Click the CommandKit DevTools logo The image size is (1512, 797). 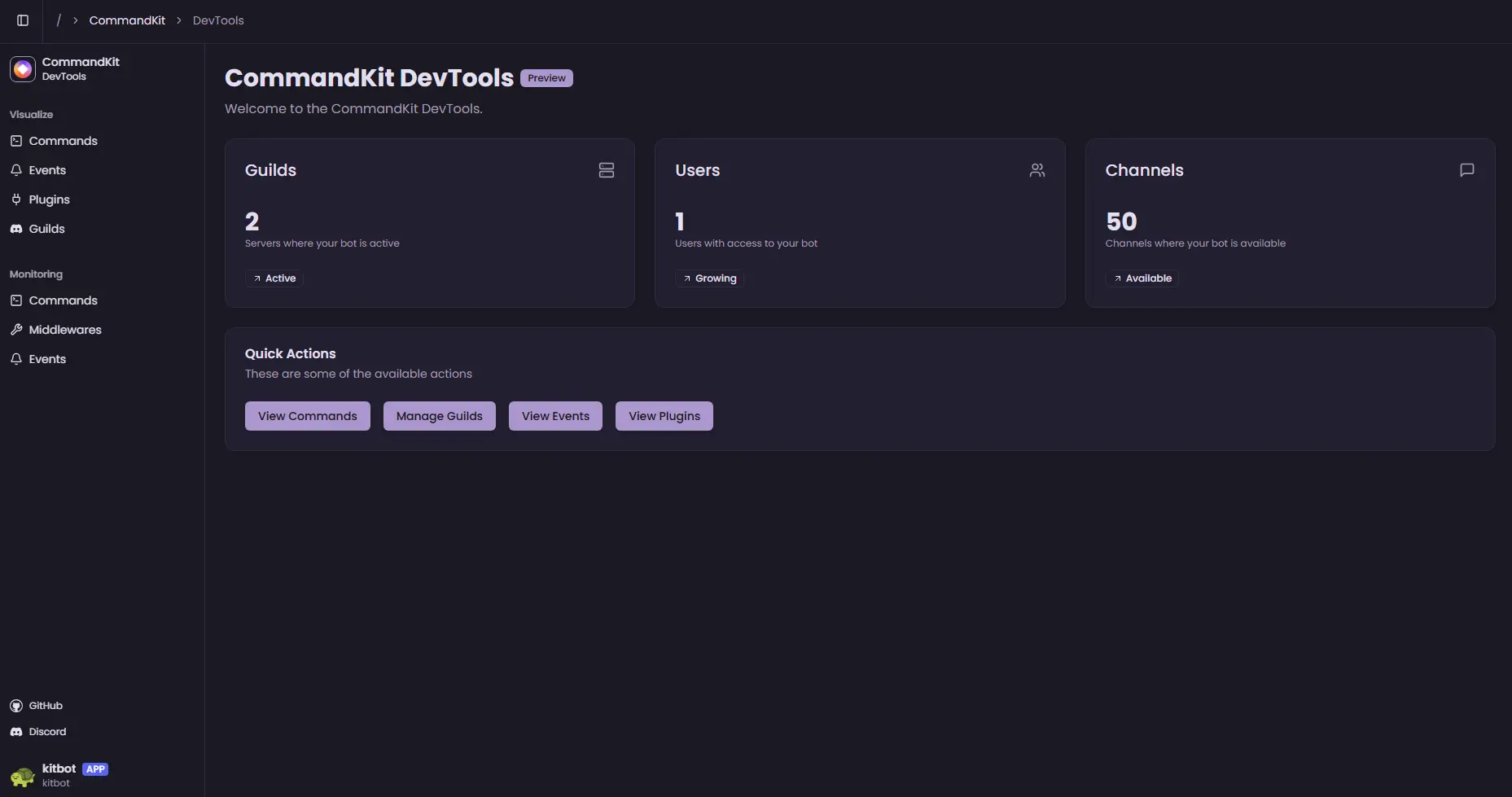22,69
